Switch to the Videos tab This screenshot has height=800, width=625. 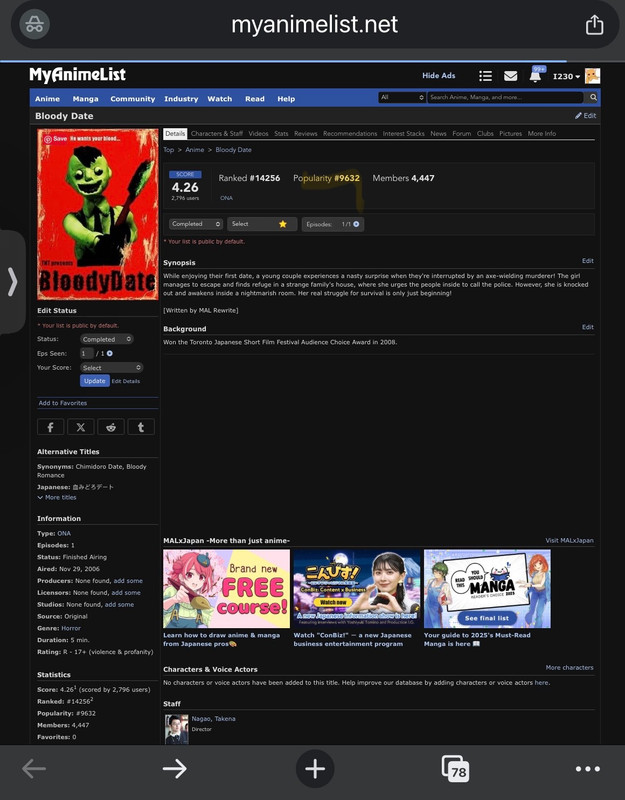tap(258, 134)
